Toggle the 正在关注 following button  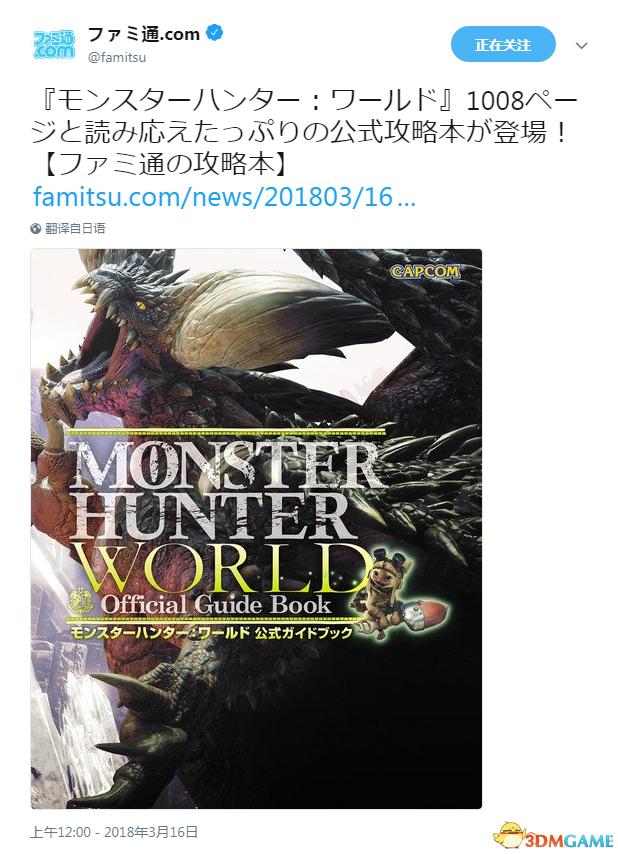(x=503, y=45)
